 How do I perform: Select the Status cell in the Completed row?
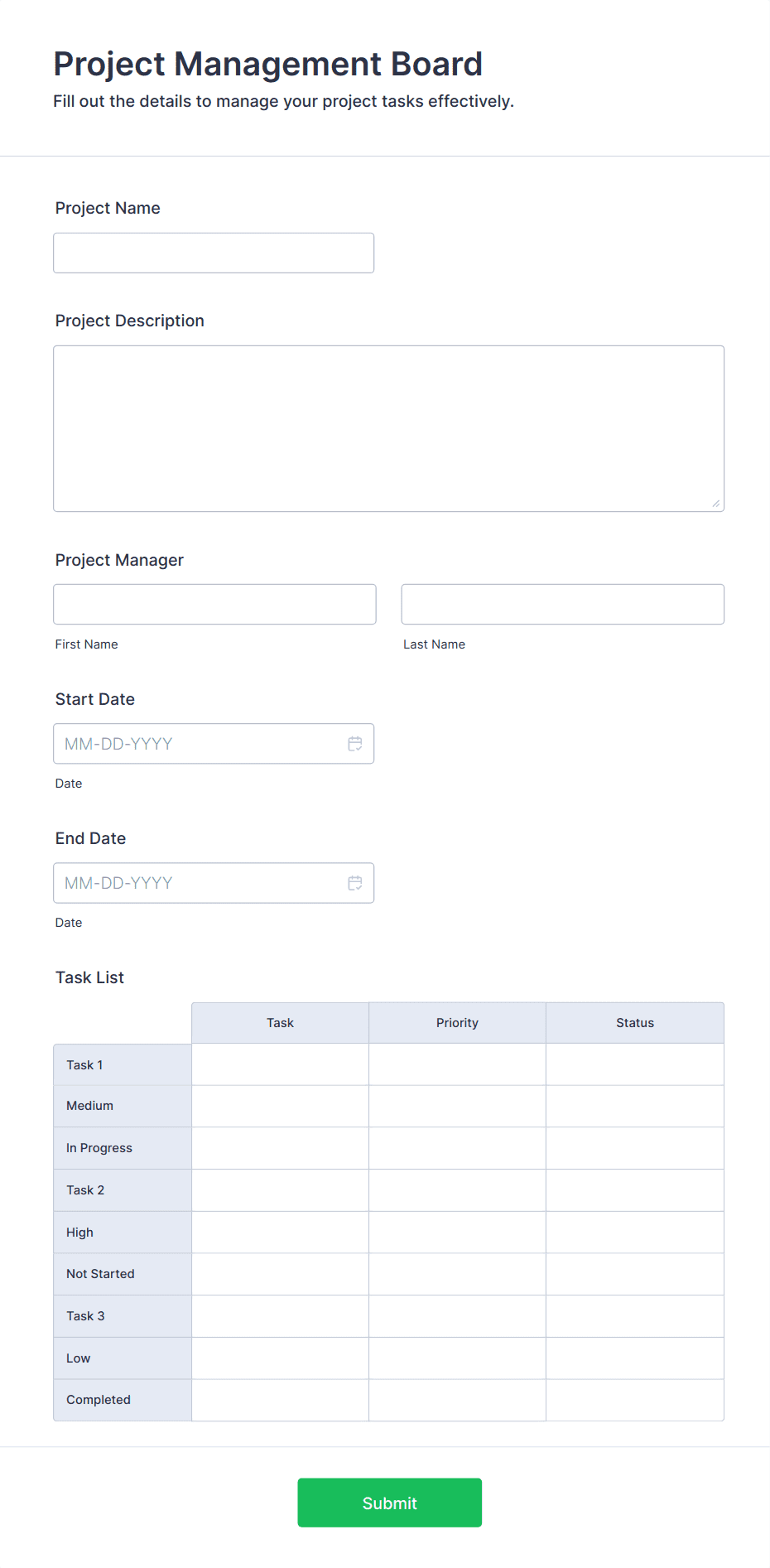tap(634, 1400)
